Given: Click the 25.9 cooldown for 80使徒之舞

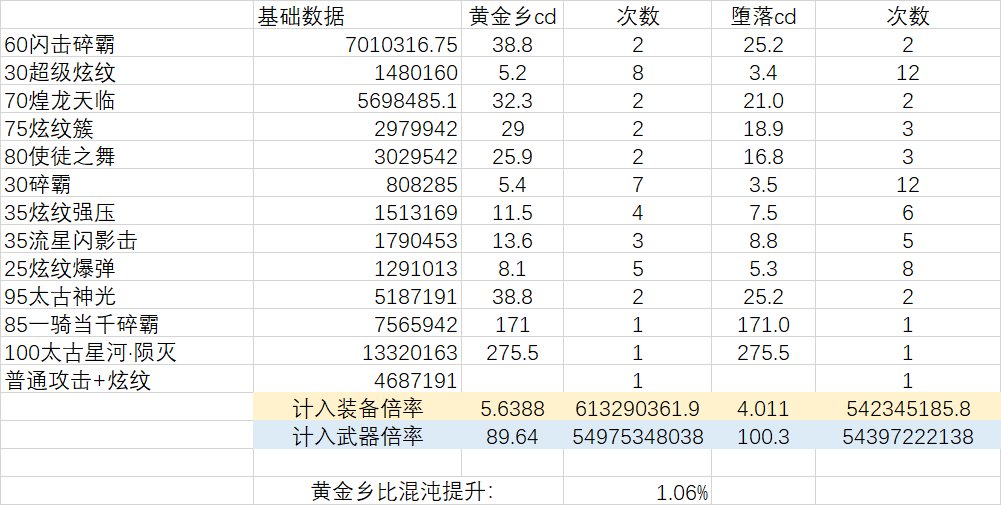Looking at the screenshot, I should point(512,156).
